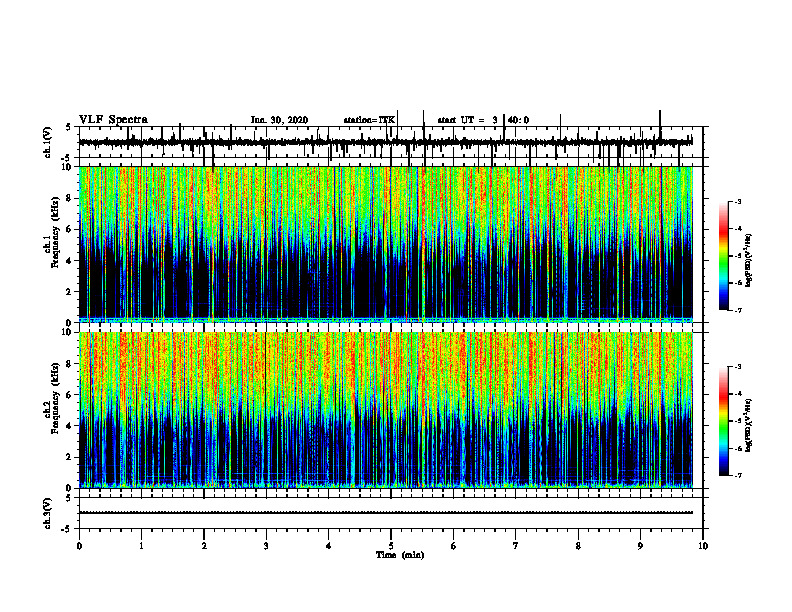Click the ch.2 colorbar log(PSD) label
Image resolution: width=792 pixels, height=612 pixels.
(749, 425)
